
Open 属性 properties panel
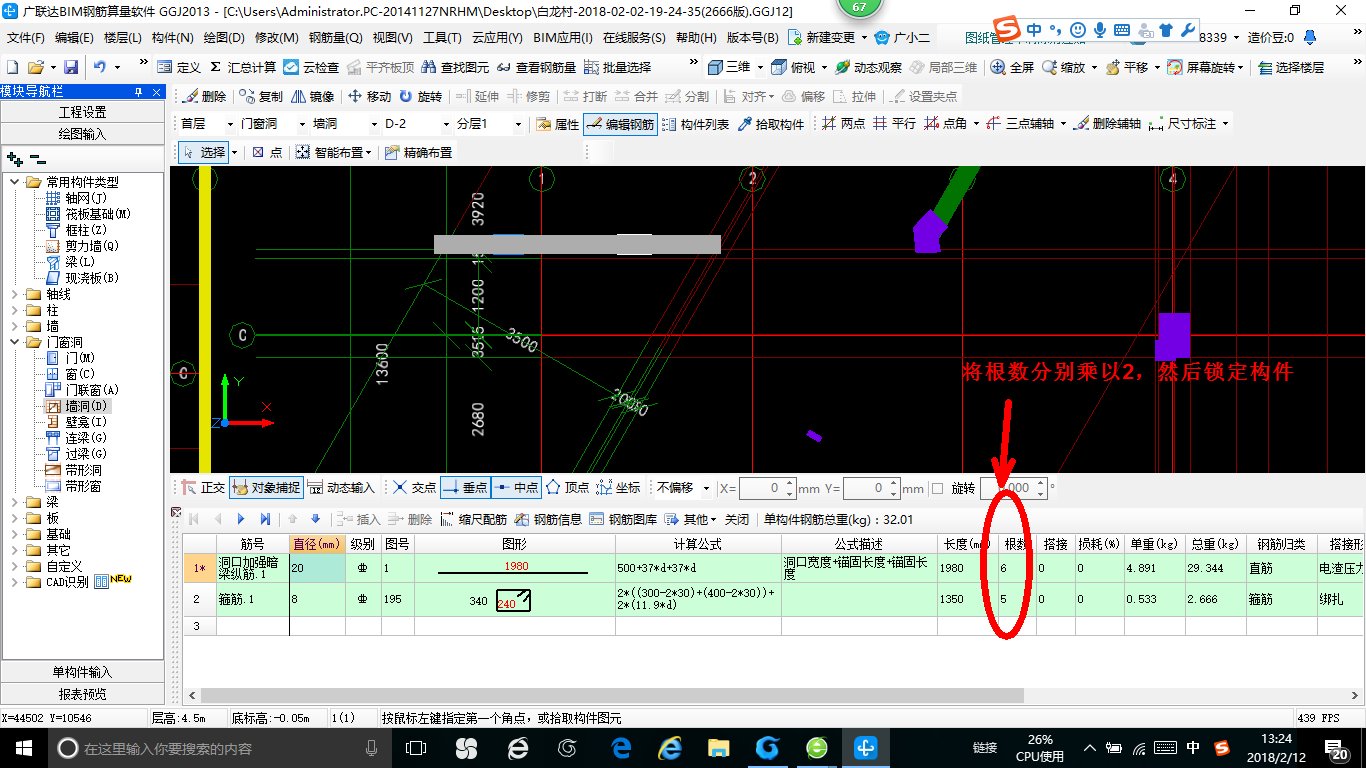coord(557,124)
